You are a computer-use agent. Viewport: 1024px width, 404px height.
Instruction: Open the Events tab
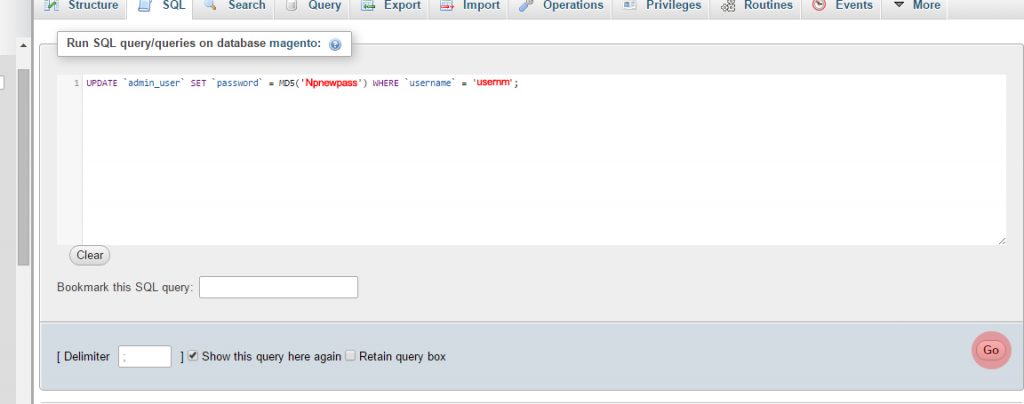coord(843,6)
